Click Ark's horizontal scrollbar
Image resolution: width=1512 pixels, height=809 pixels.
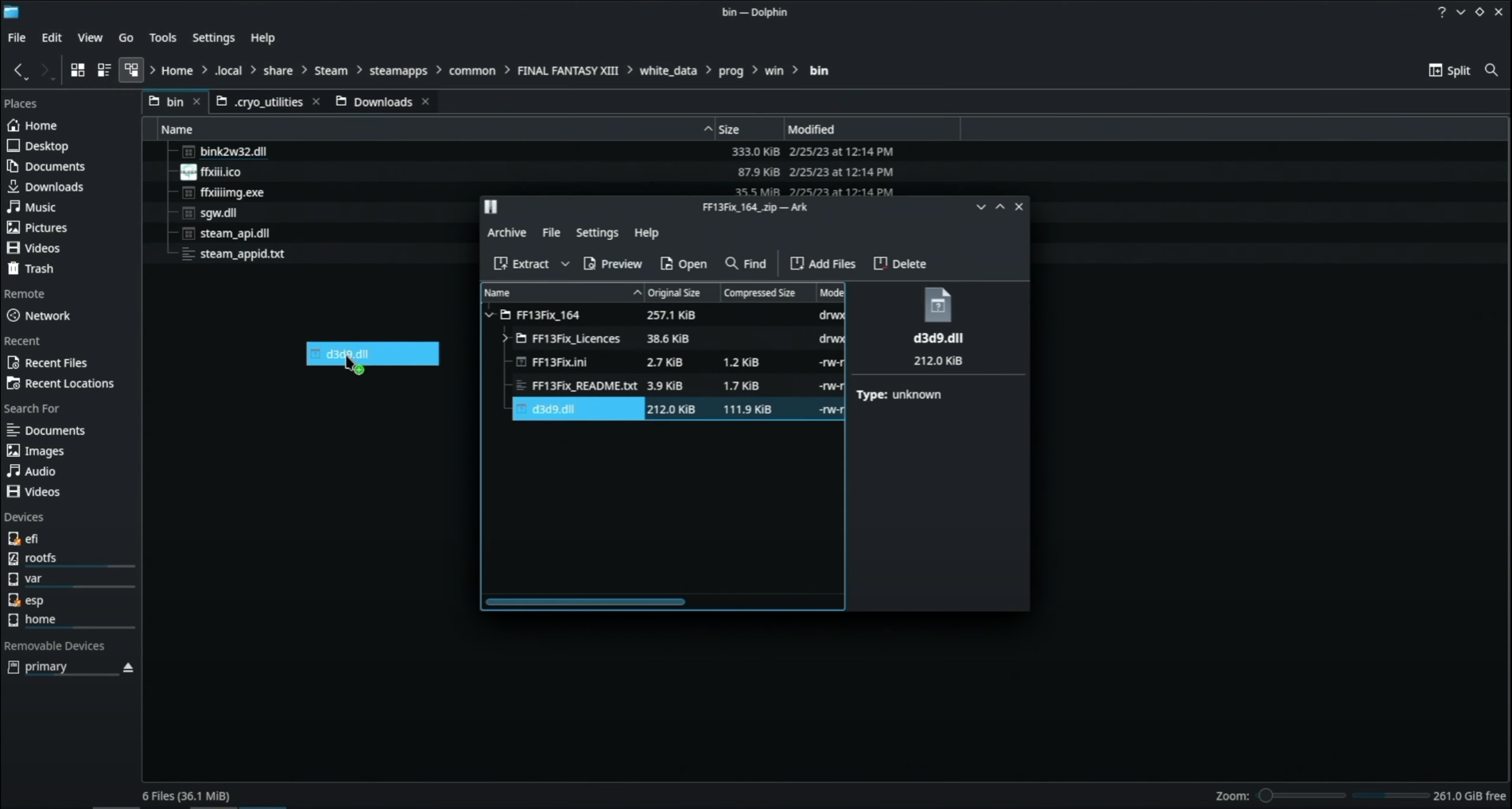585,602
